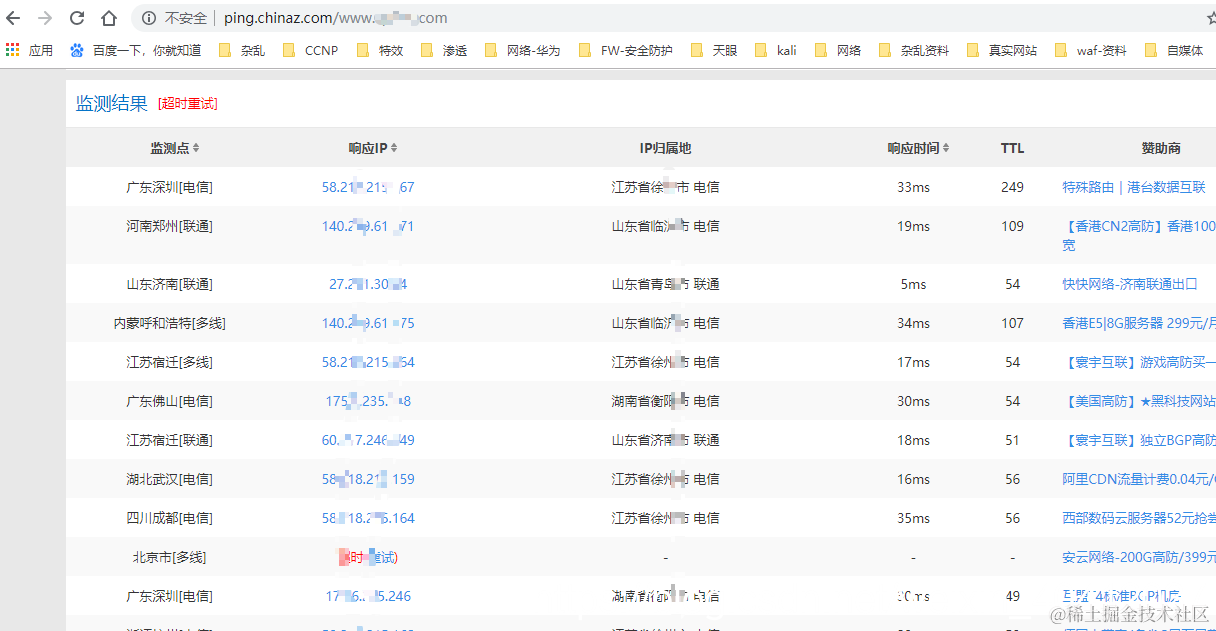This screenshot has height=631, width=1216.
Task: Open 应用 apps grid icon
Action: (x=29, y=50)
